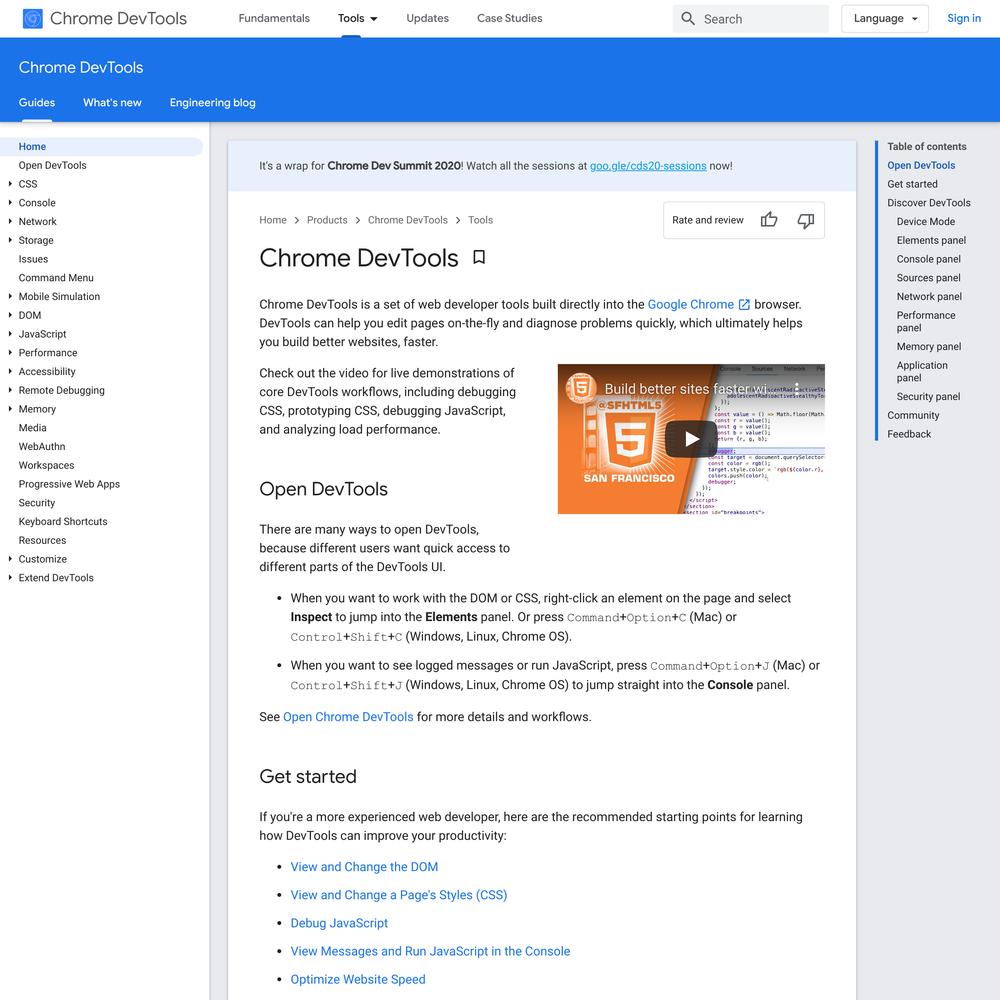Jump to Security panel in contents
1000x1000 pixels.
click(928, 396)
